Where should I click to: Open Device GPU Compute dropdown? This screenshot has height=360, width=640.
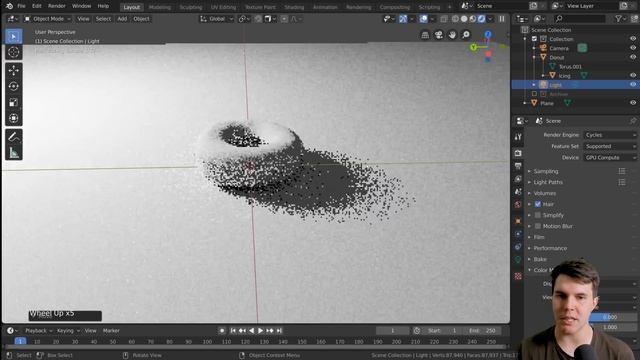[610, 158]
